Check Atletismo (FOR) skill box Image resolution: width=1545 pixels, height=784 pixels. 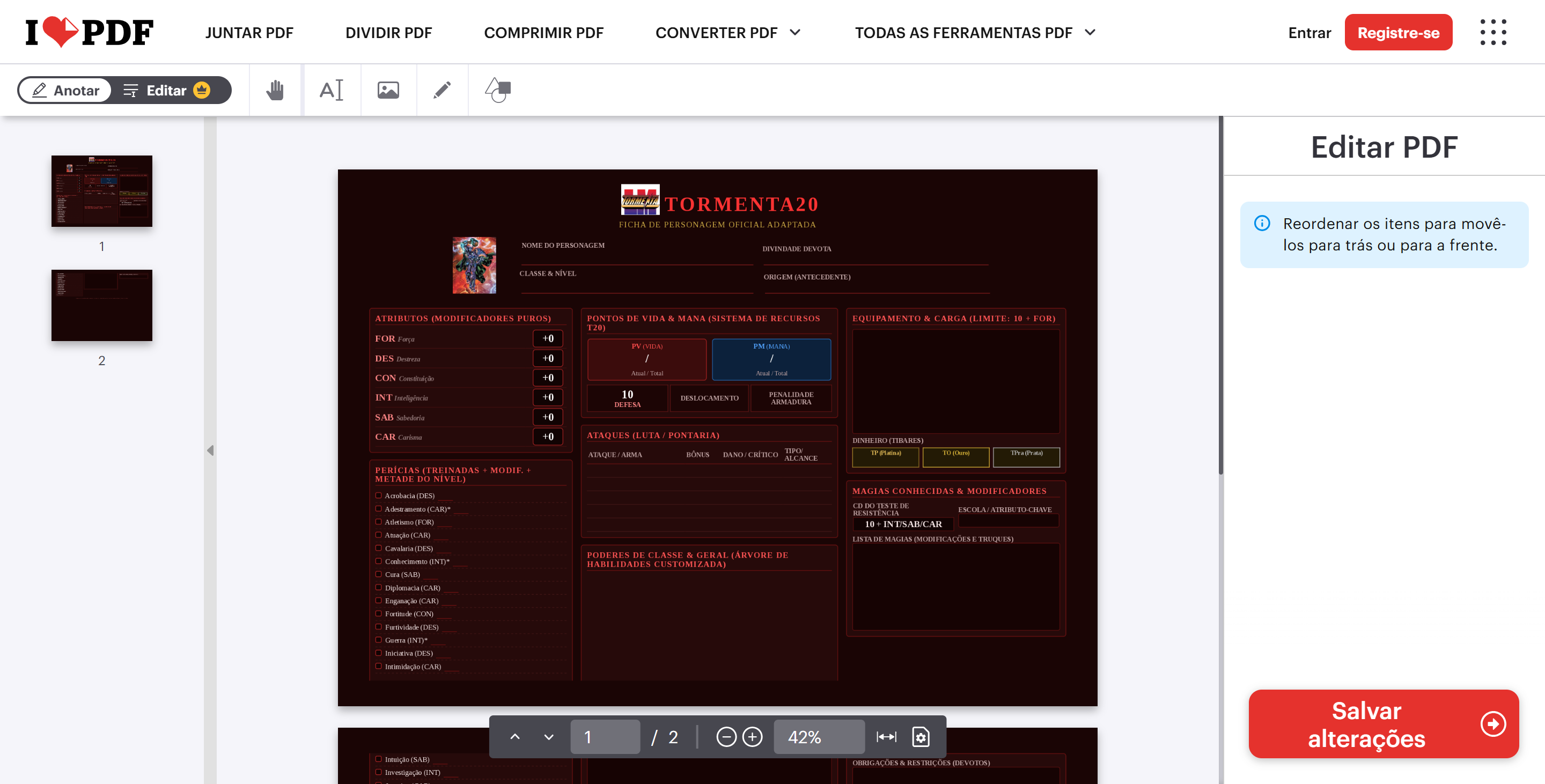click(378, 521)
